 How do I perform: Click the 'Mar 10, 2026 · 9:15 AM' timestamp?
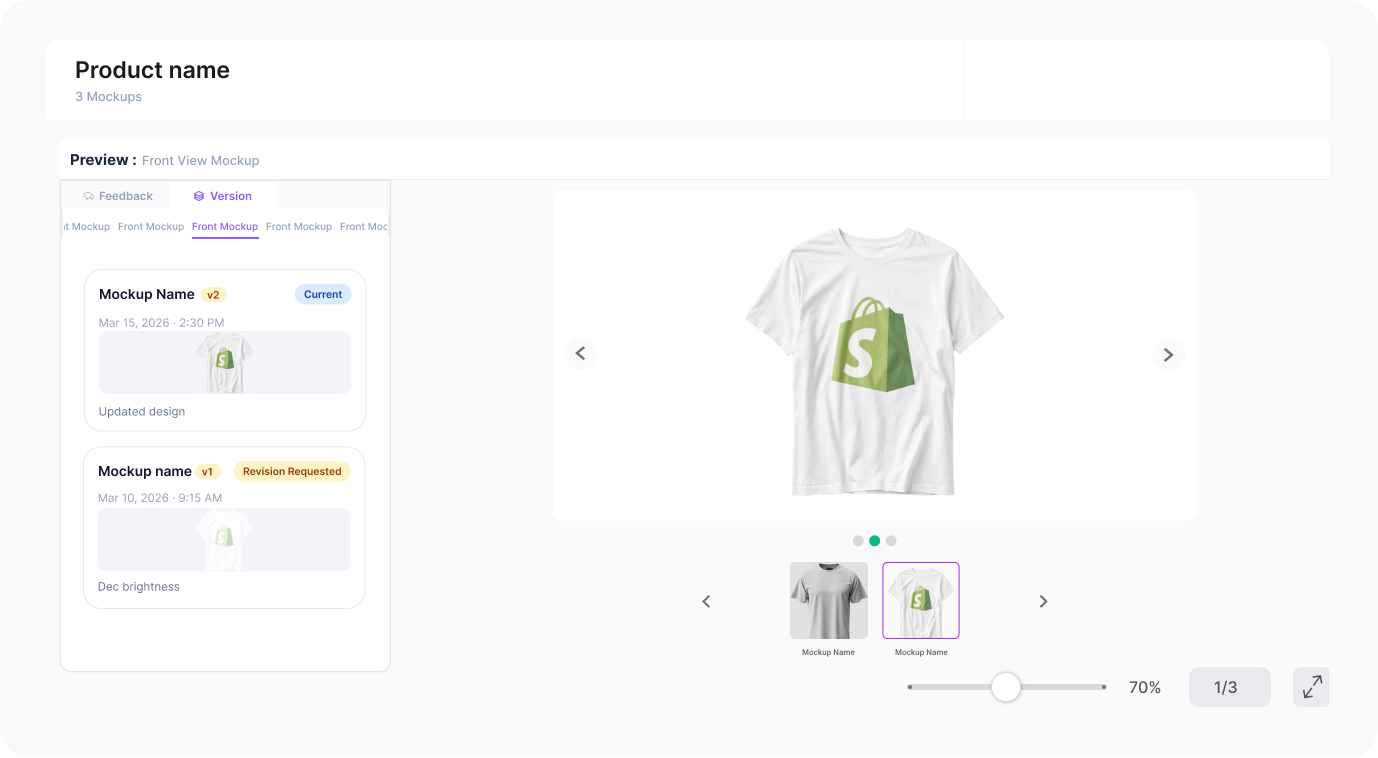pos(160,497)
